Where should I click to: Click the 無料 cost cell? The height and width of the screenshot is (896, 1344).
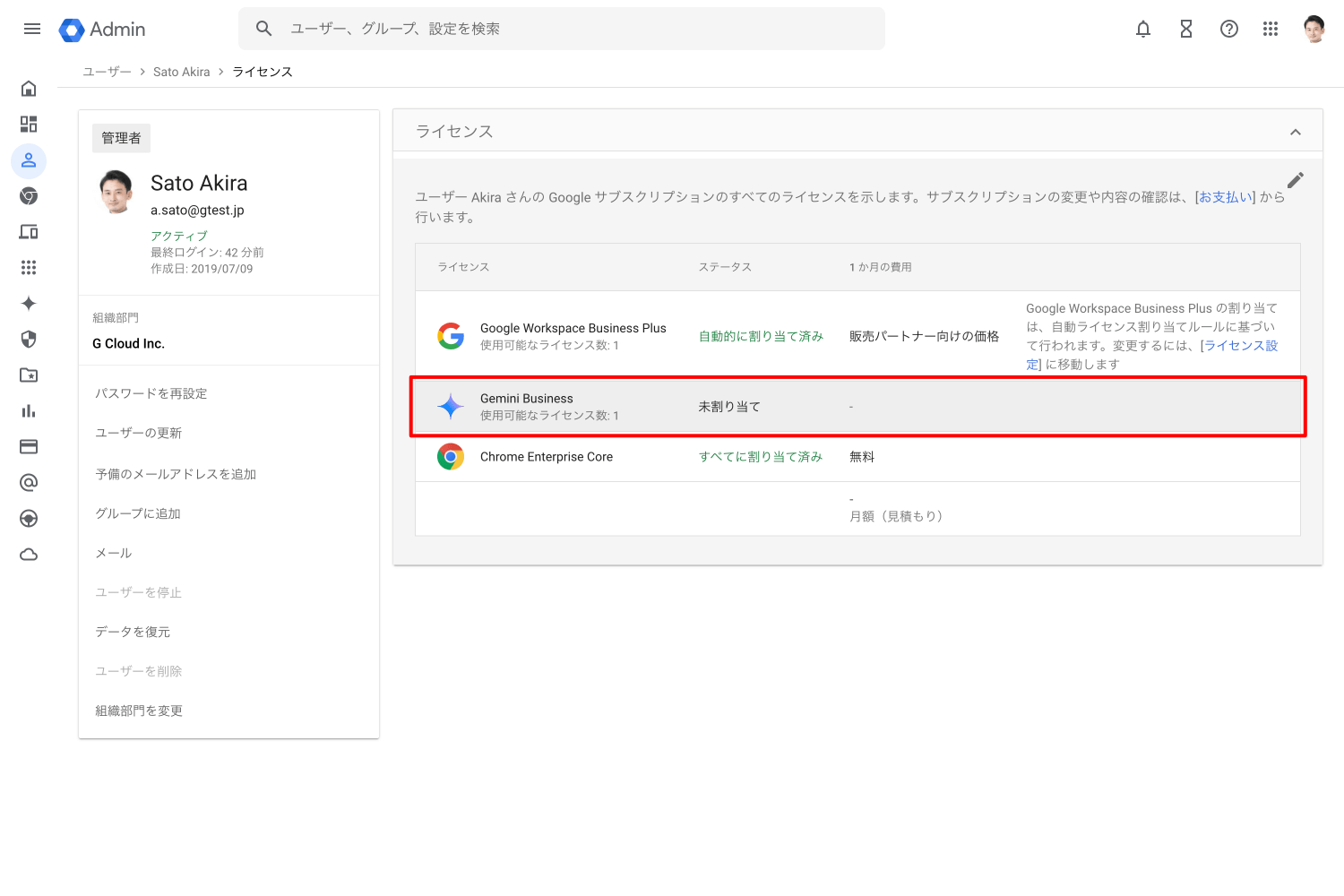(x=862, y=457)
